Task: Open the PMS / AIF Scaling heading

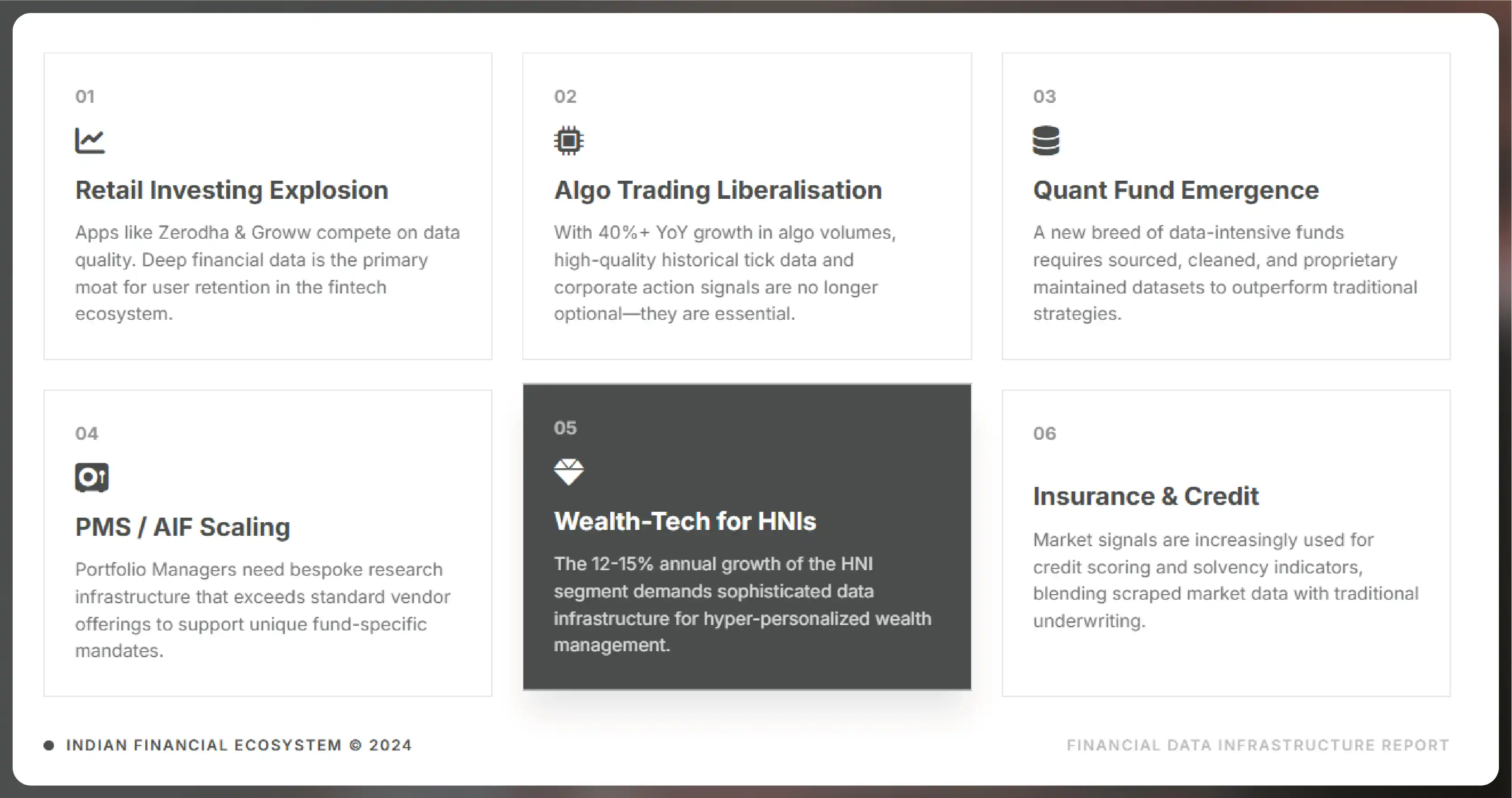Action: point(182,527)
